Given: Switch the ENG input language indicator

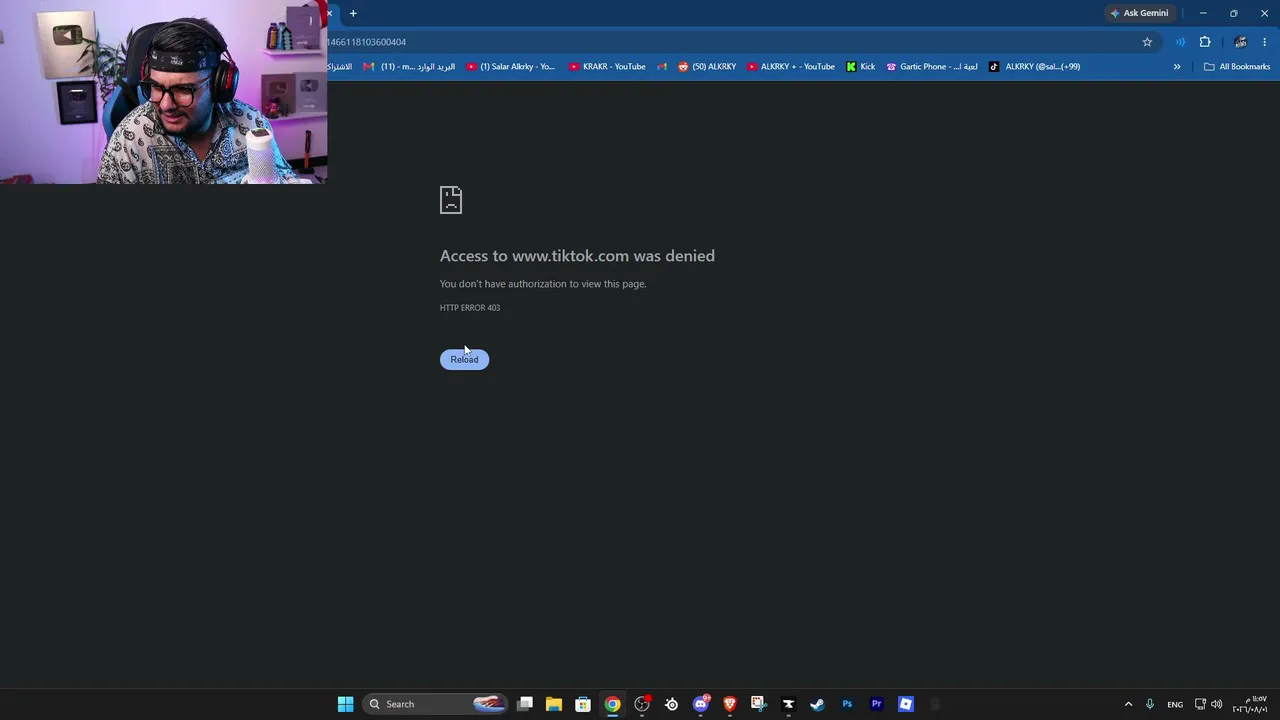Looking at the screenshot, I should (1175, 704).
